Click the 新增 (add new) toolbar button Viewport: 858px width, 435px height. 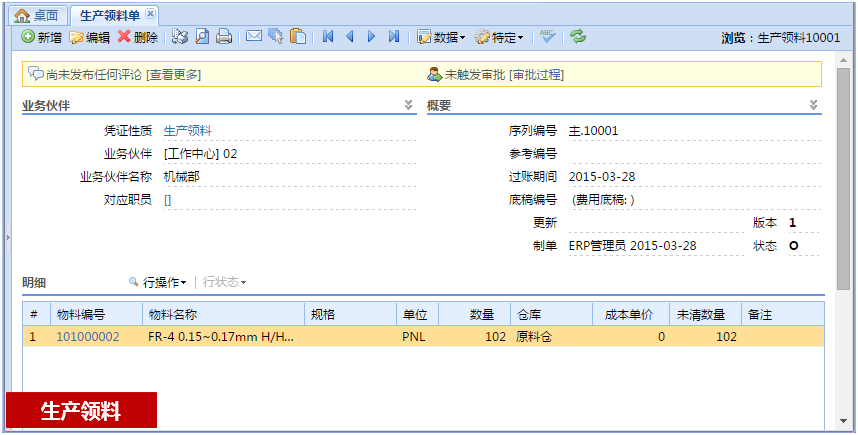pos(42,37)
